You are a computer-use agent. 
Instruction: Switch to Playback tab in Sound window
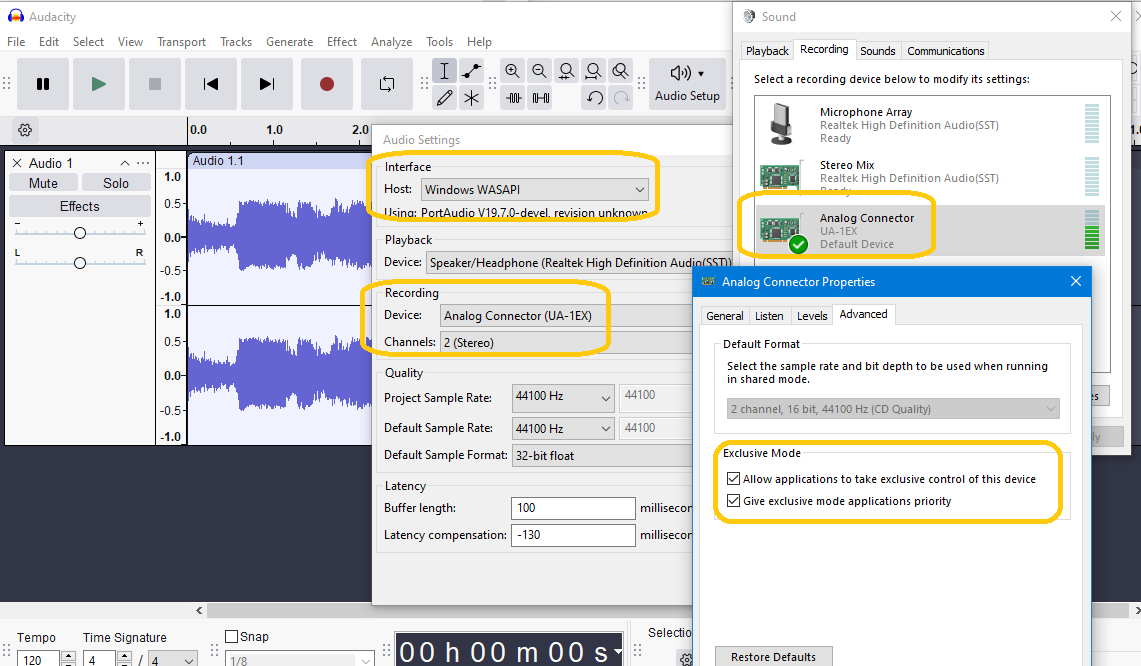(767, 51)
